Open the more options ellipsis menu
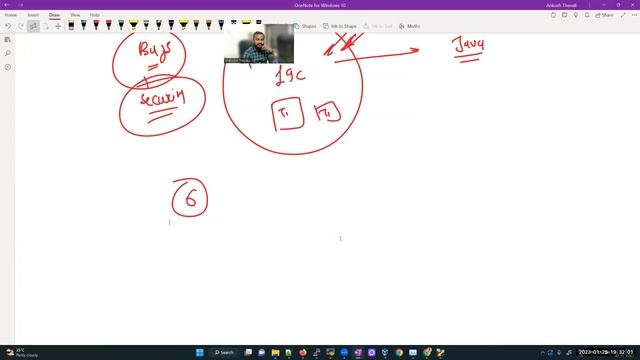This screenshot has width=640, height=360. (634, 15)
